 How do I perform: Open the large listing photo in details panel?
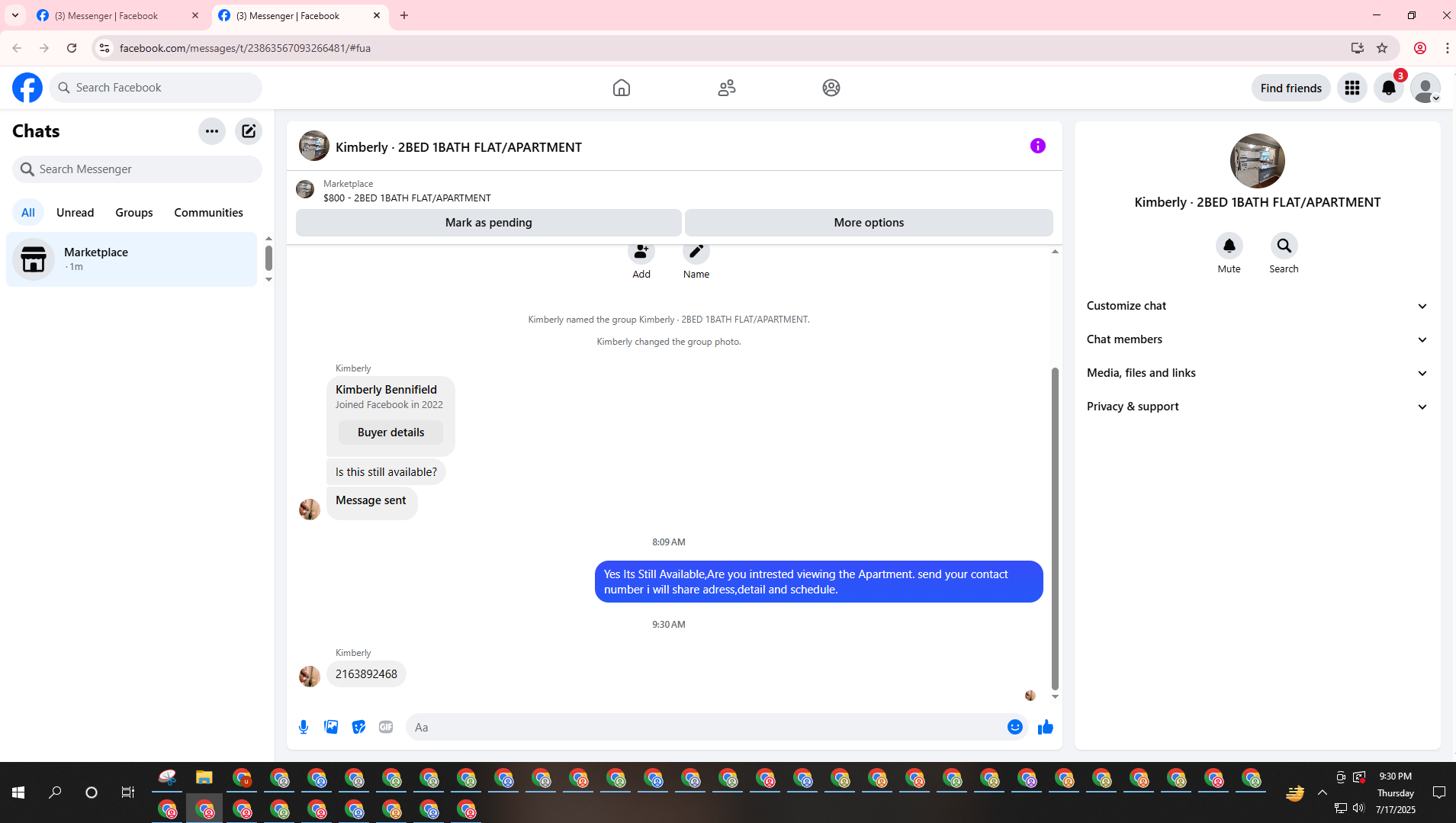tap(1258, 161)
